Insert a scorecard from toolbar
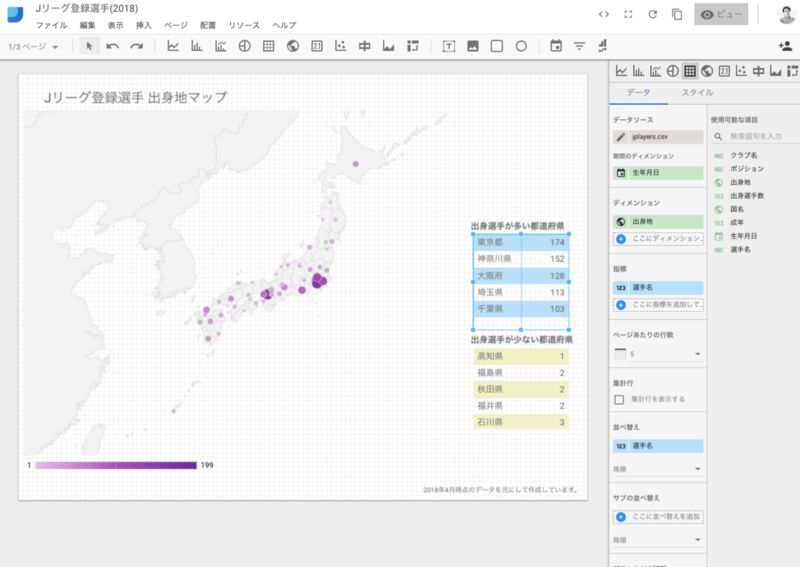 317,46
